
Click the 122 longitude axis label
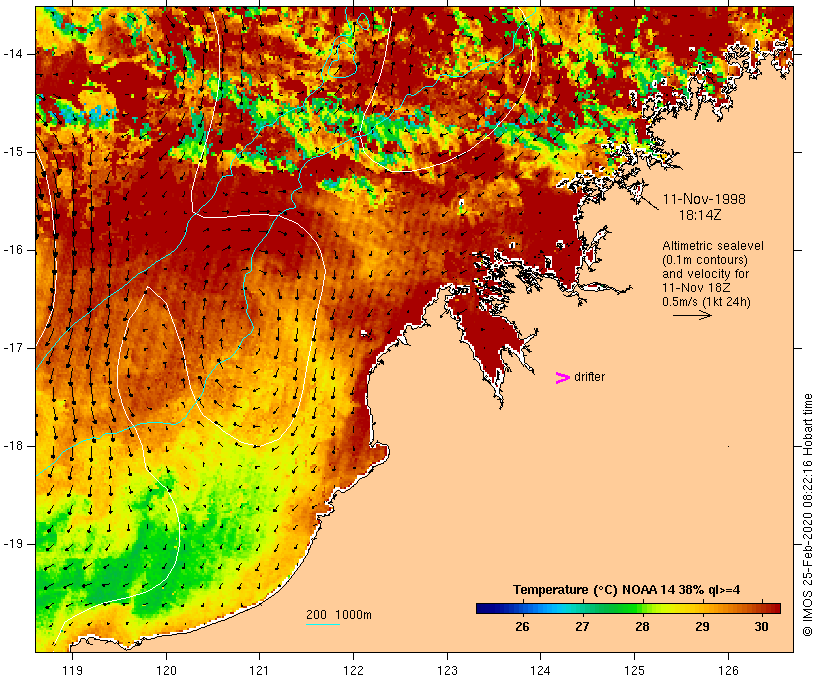pyautogui.click(x=353, y=670)
